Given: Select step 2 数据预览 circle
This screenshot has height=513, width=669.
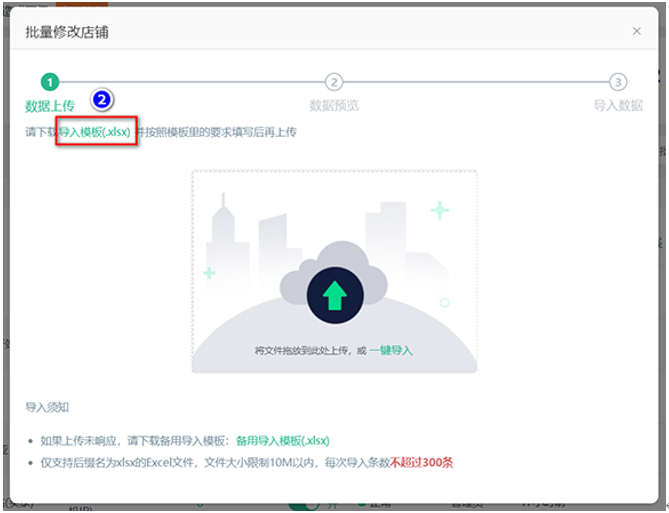Looking at the screenshot, I should point(334,82).
